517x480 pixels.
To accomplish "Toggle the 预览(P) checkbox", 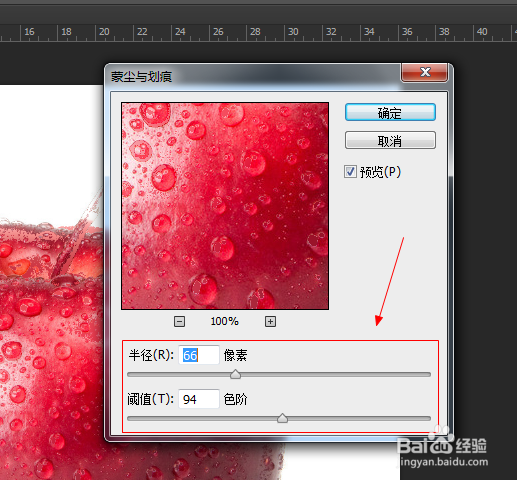I will click(x=350, y=172).
